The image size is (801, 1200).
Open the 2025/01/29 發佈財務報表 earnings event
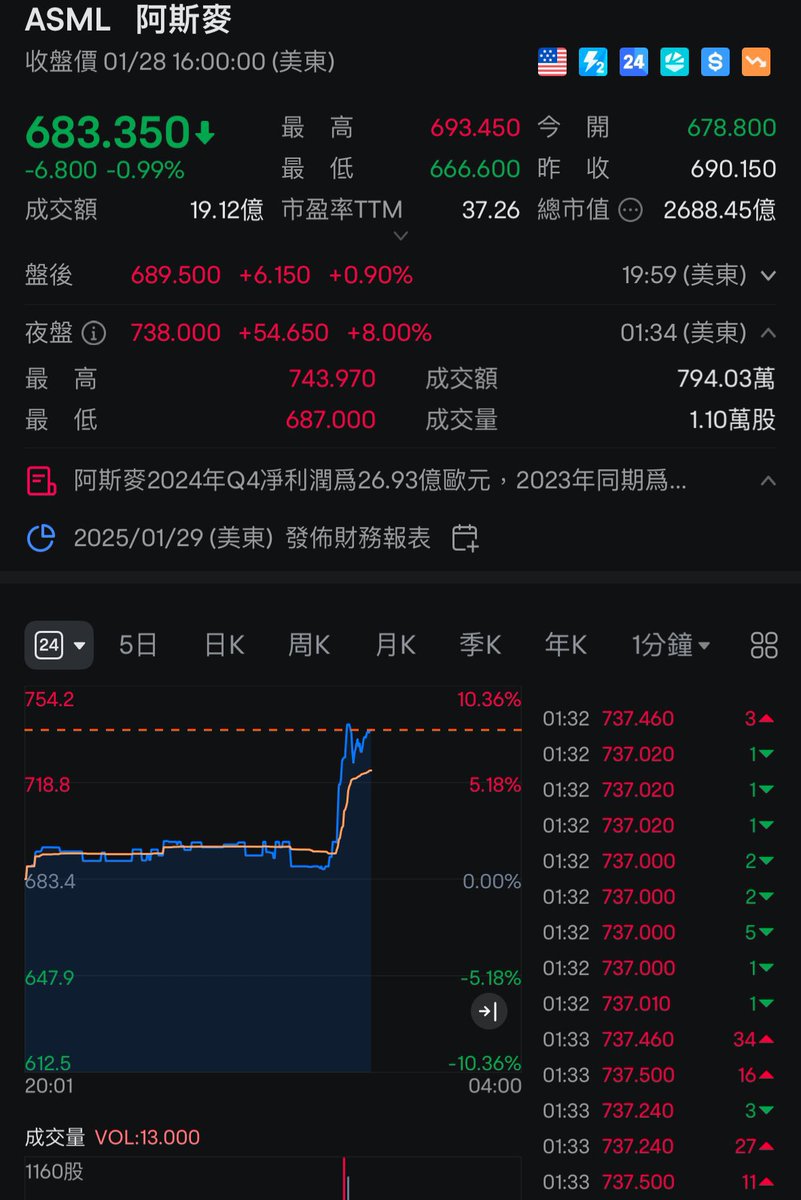pyautogui.click(x=252, y=538)
